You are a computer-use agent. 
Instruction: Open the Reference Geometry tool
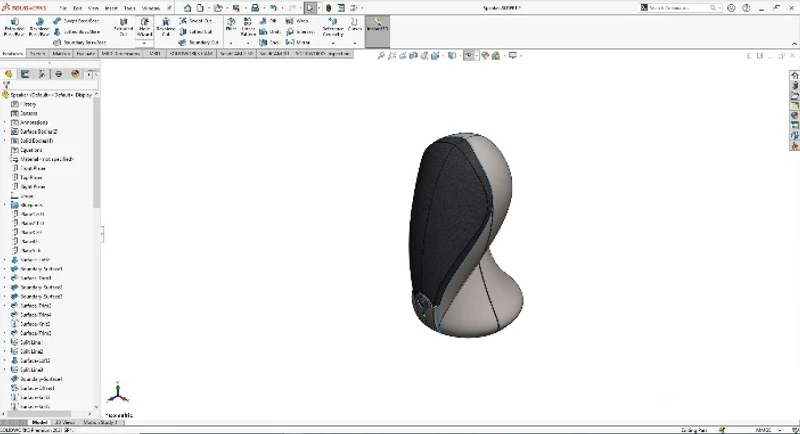333,27
